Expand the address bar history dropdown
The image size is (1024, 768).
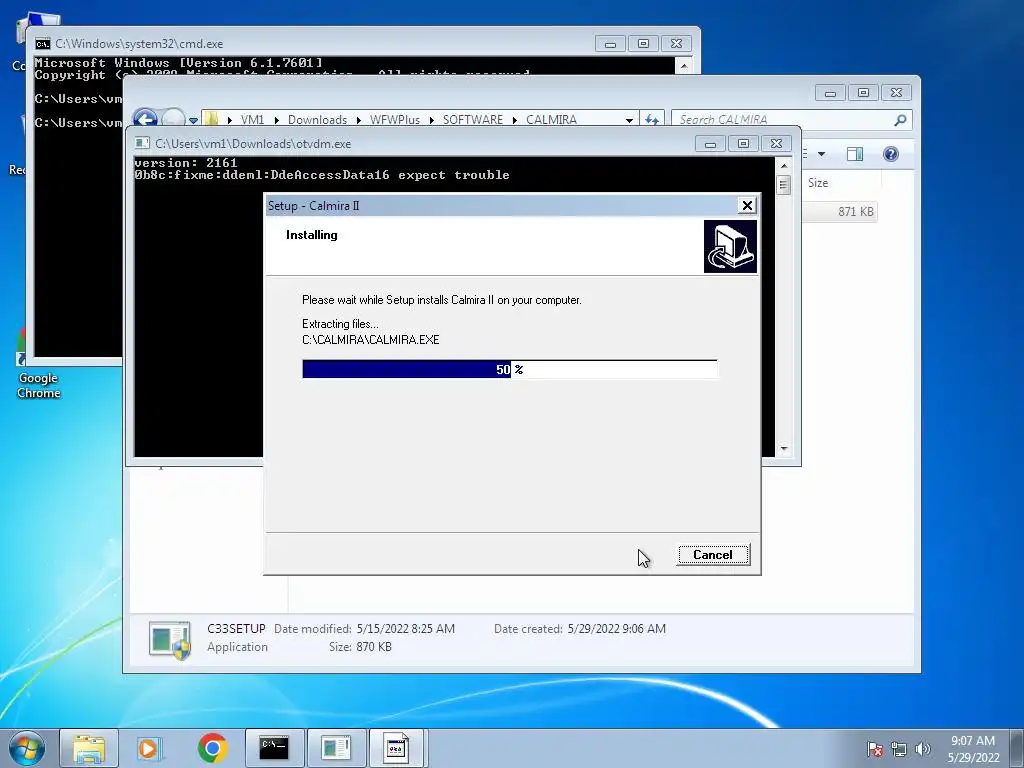629,120
